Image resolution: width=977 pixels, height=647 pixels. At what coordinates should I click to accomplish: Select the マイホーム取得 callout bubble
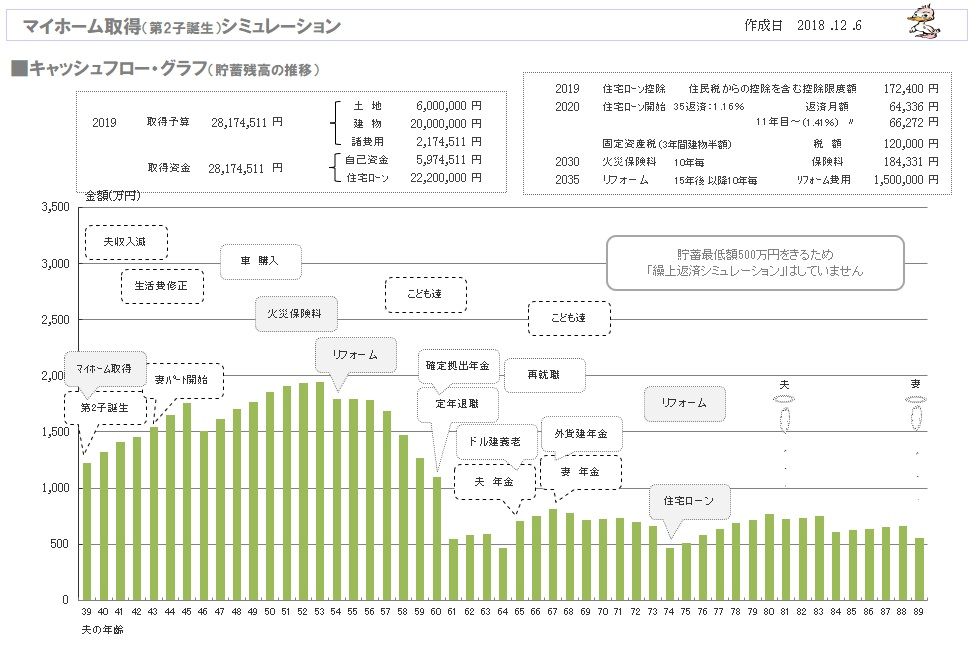point(106,369)
